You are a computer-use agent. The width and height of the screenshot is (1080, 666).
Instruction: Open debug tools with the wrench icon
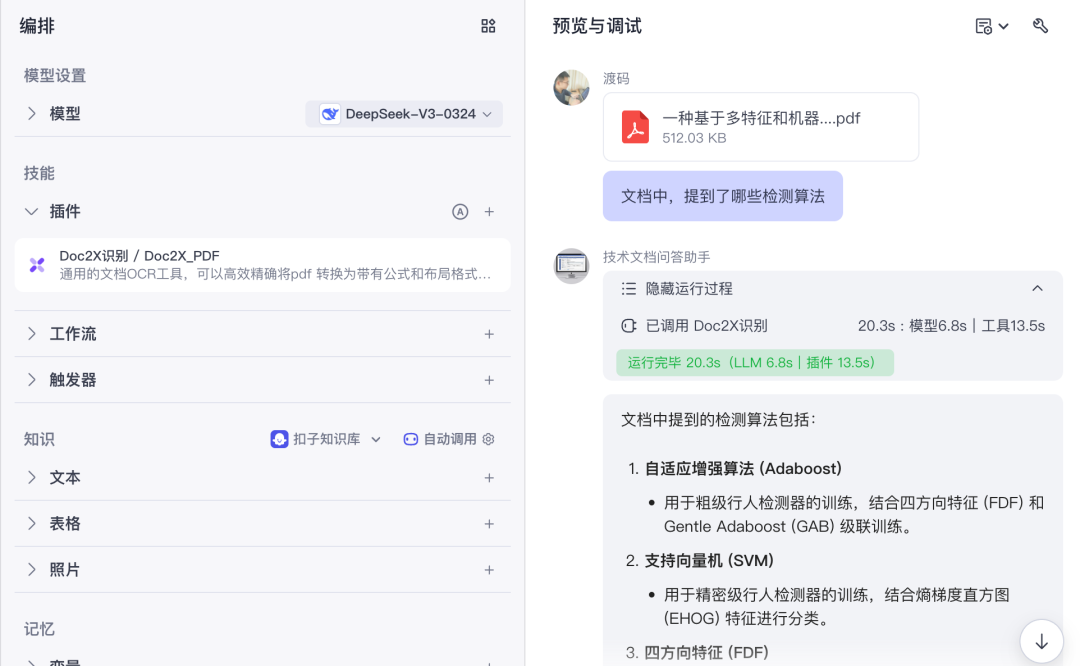coord(1040,26)
